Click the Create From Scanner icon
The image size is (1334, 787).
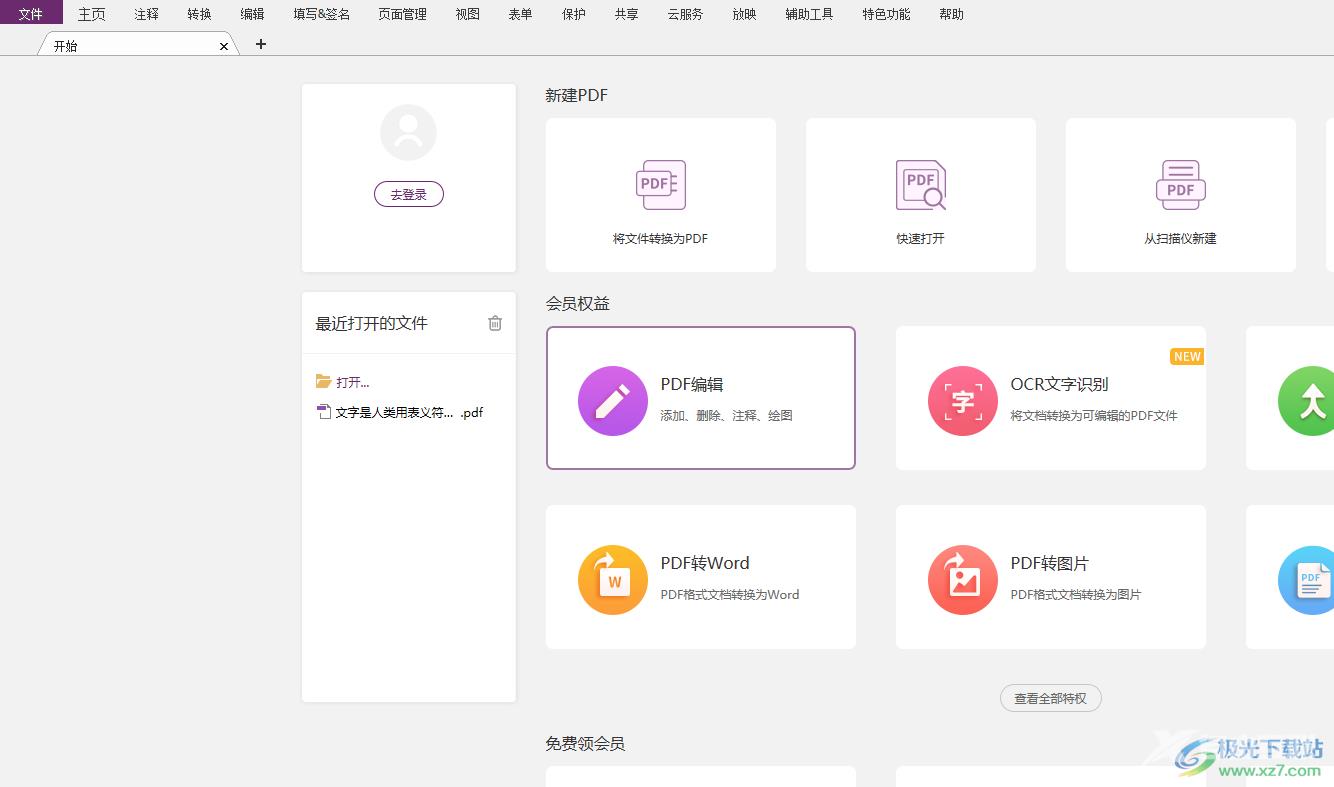click(1181, 185)
